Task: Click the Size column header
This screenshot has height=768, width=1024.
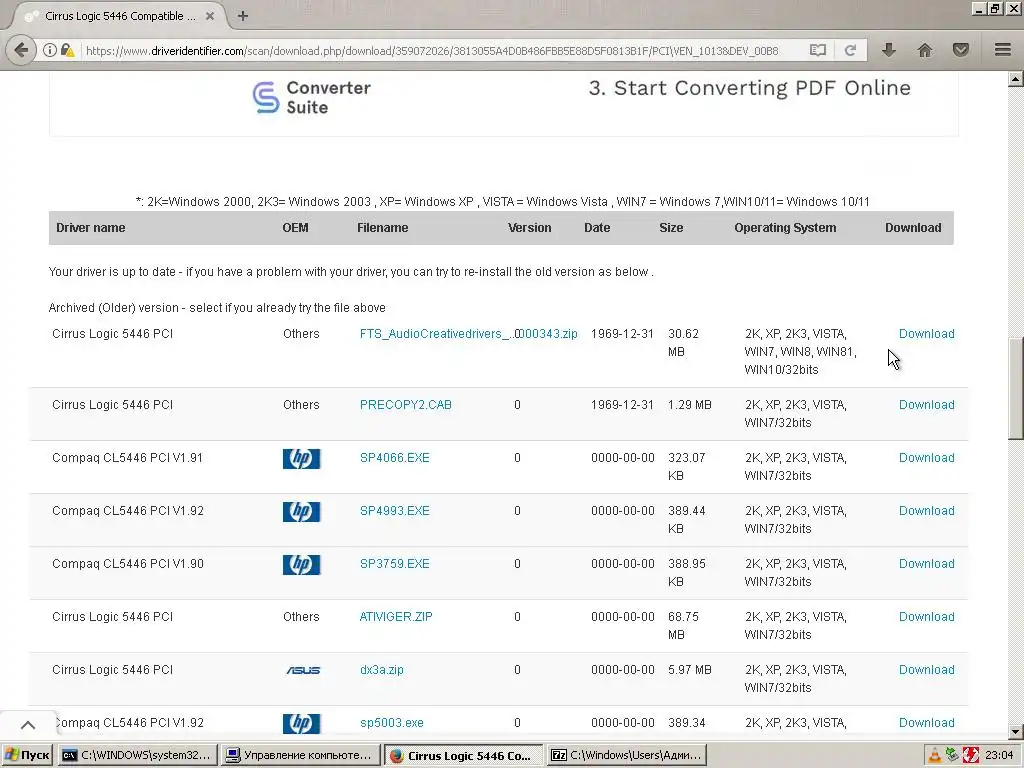Action: (671, 228)
